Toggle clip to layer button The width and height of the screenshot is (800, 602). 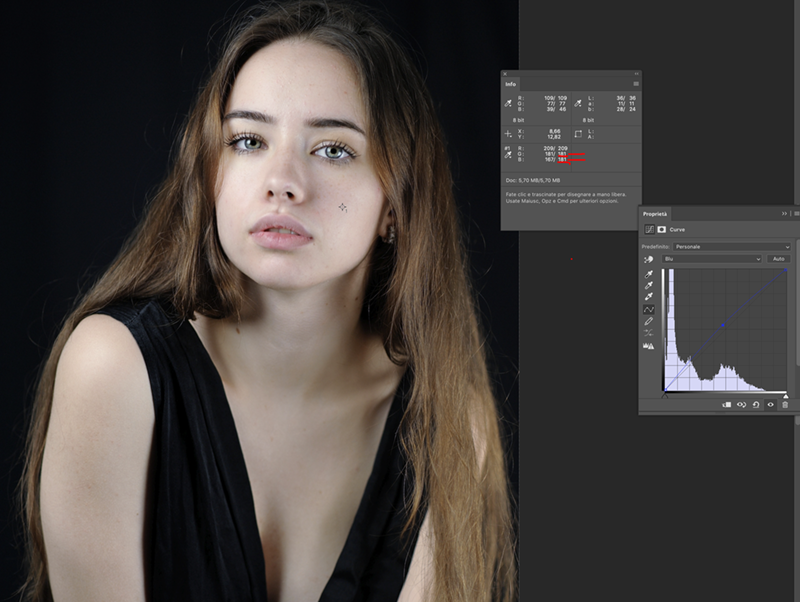(727, 405)
